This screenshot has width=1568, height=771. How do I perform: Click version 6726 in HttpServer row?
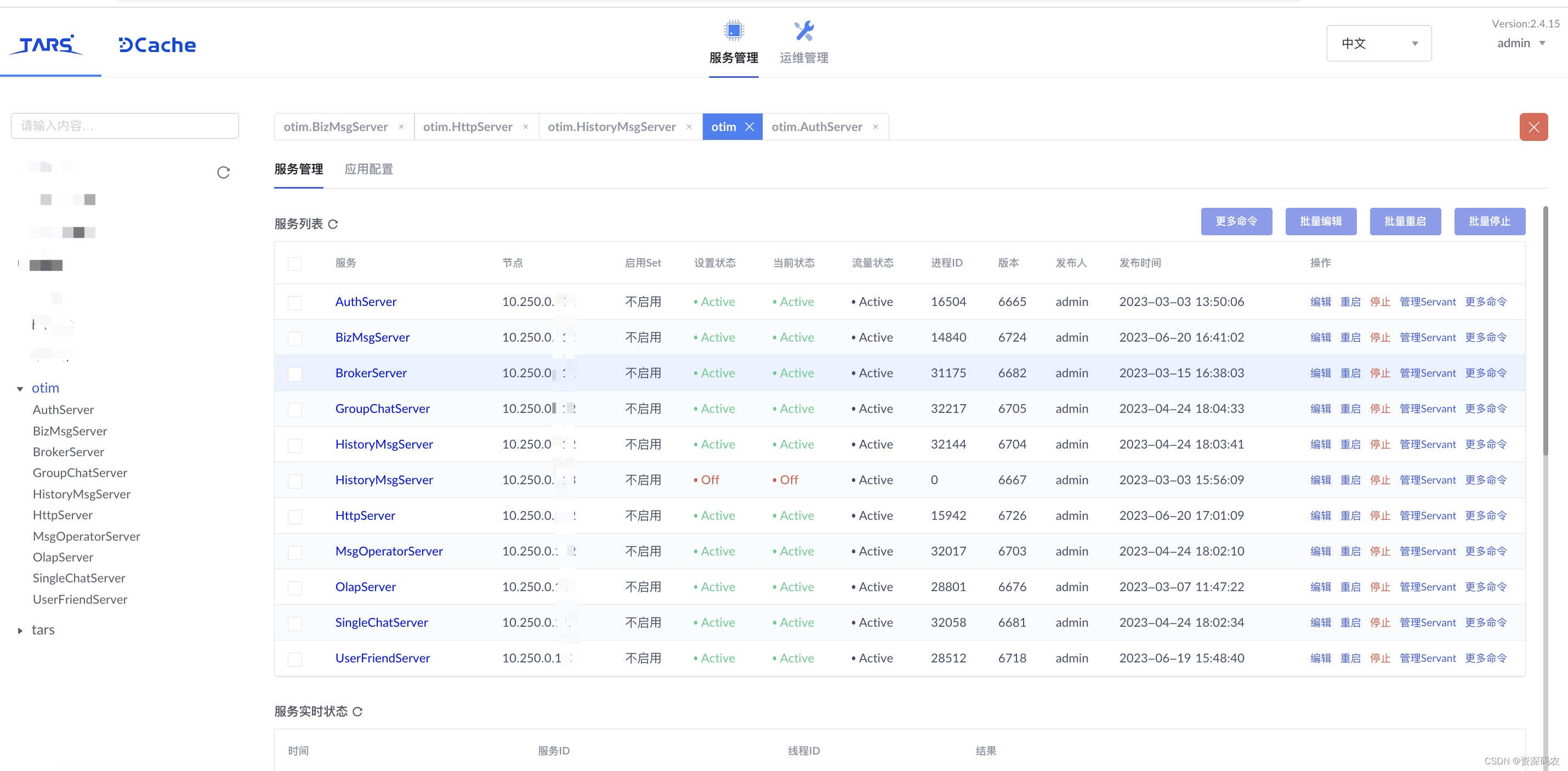pyautogui.click(x=1012, y=515)
